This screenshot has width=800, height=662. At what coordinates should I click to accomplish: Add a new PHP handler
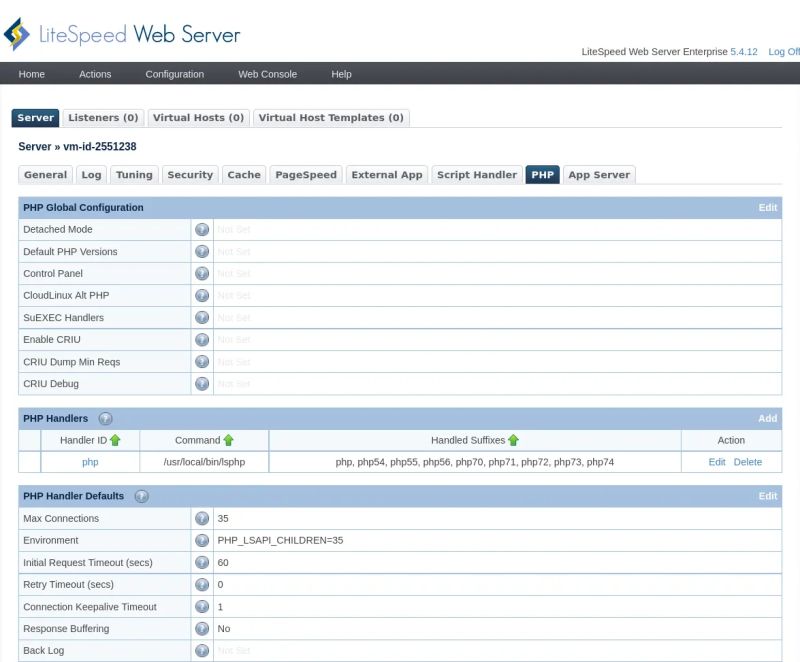pyautogui.click(x=767, y=418)
